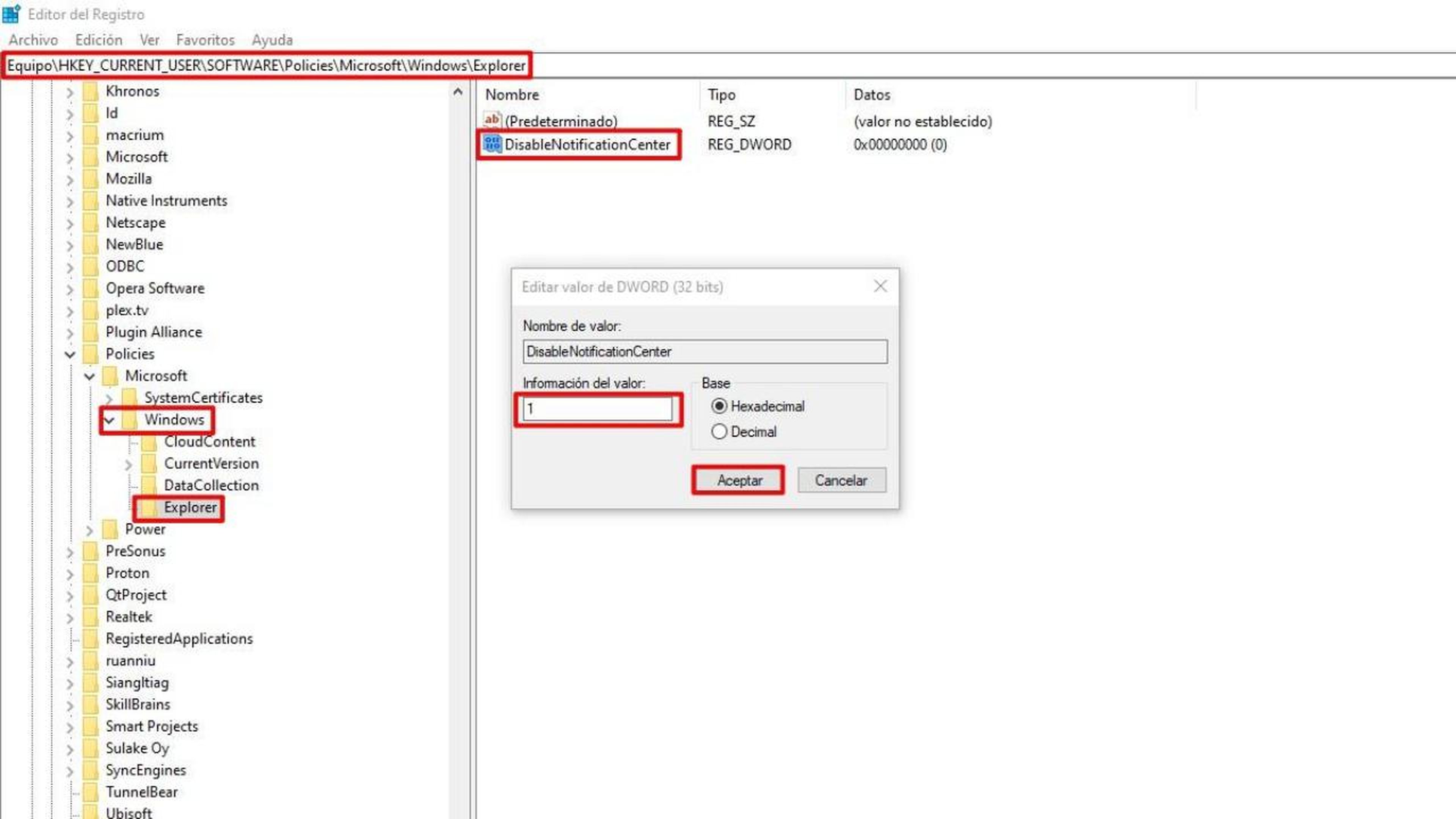Image resolution: width=1456 pixels, height=819 pixels.
Task: Collapse the Windows tree node
Action: click(x=109, y=420)
